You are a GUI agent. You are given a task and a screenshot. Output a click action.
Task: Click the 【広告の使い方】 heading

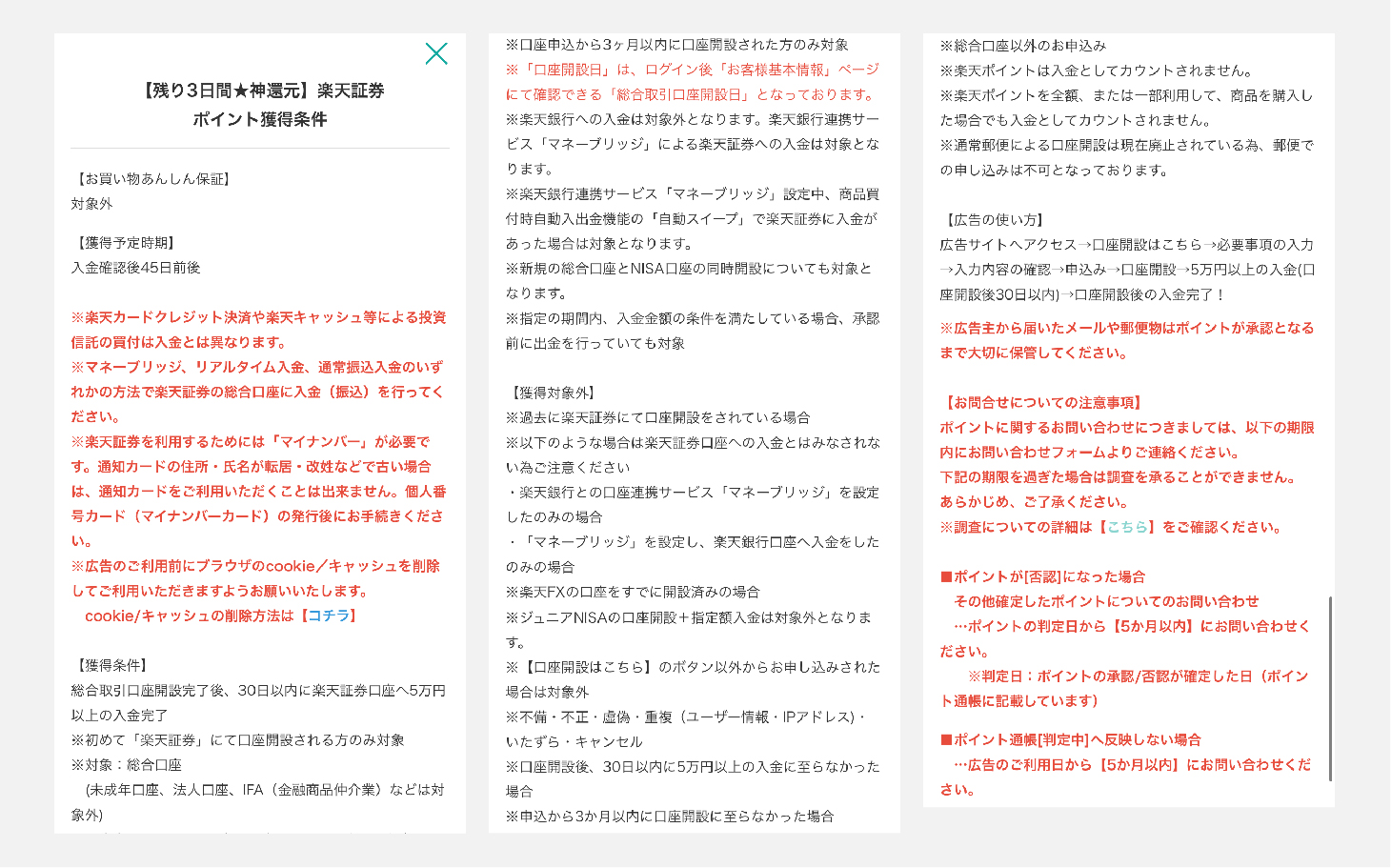click(995, 219)
